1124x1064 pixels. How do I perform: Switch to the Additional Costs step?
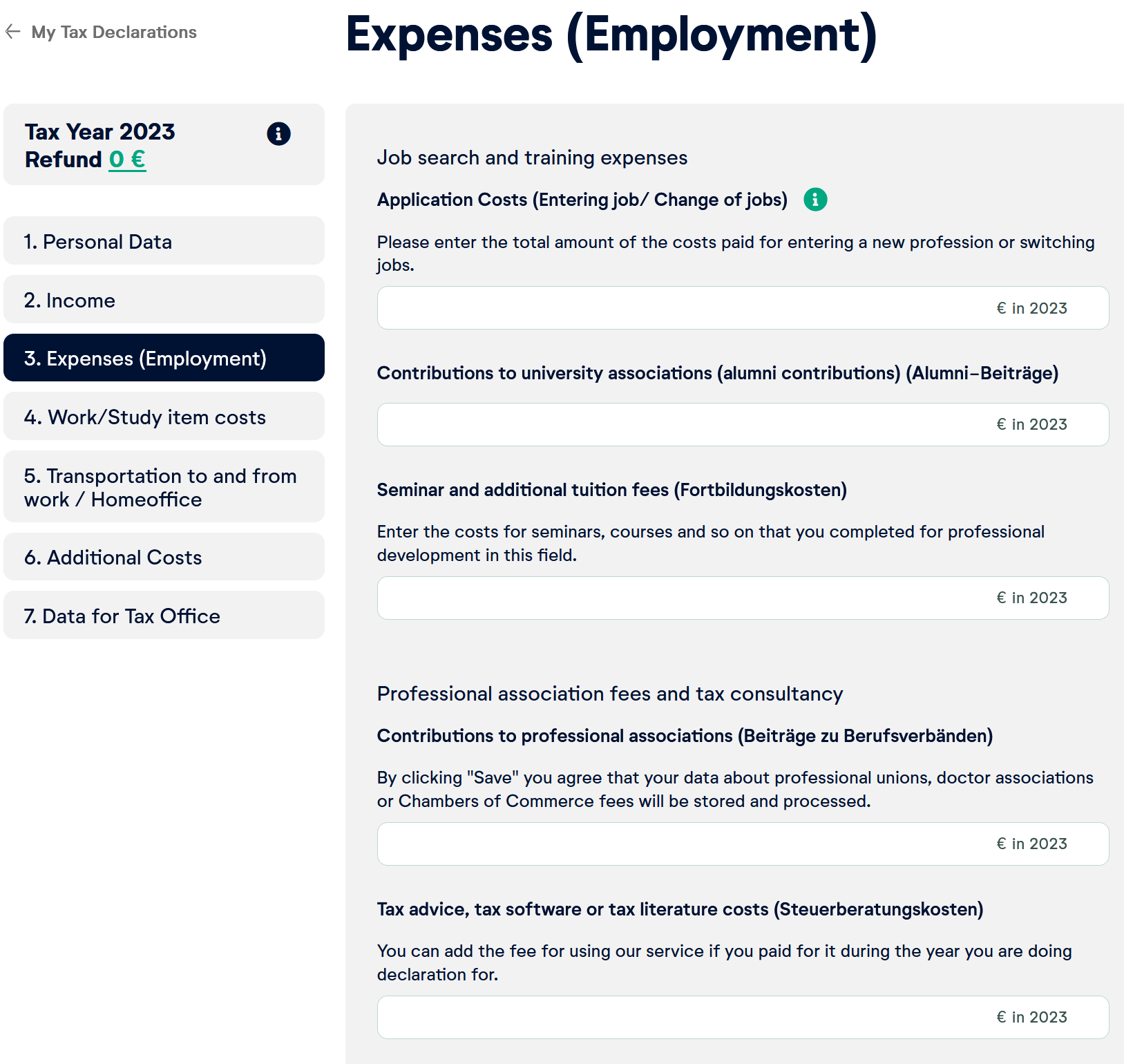click(164, 557)
